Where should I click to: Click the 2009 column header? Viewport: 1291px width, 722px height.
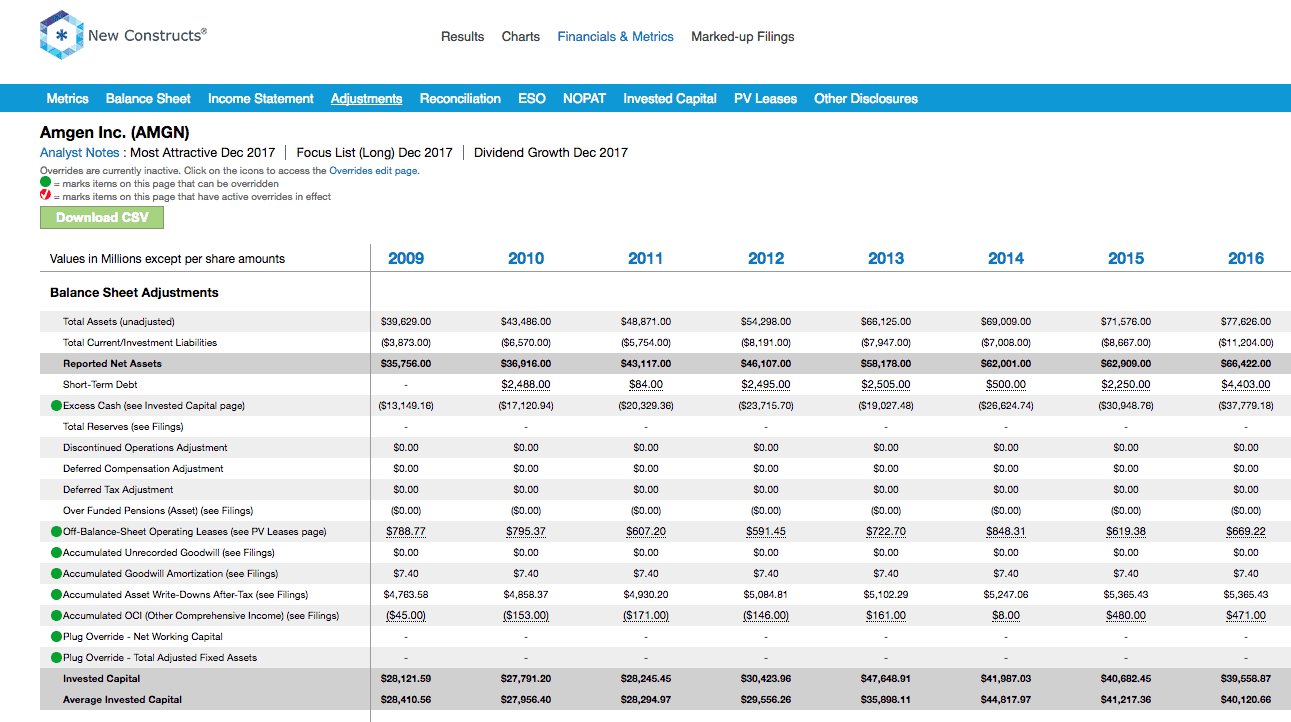[406, 259]
